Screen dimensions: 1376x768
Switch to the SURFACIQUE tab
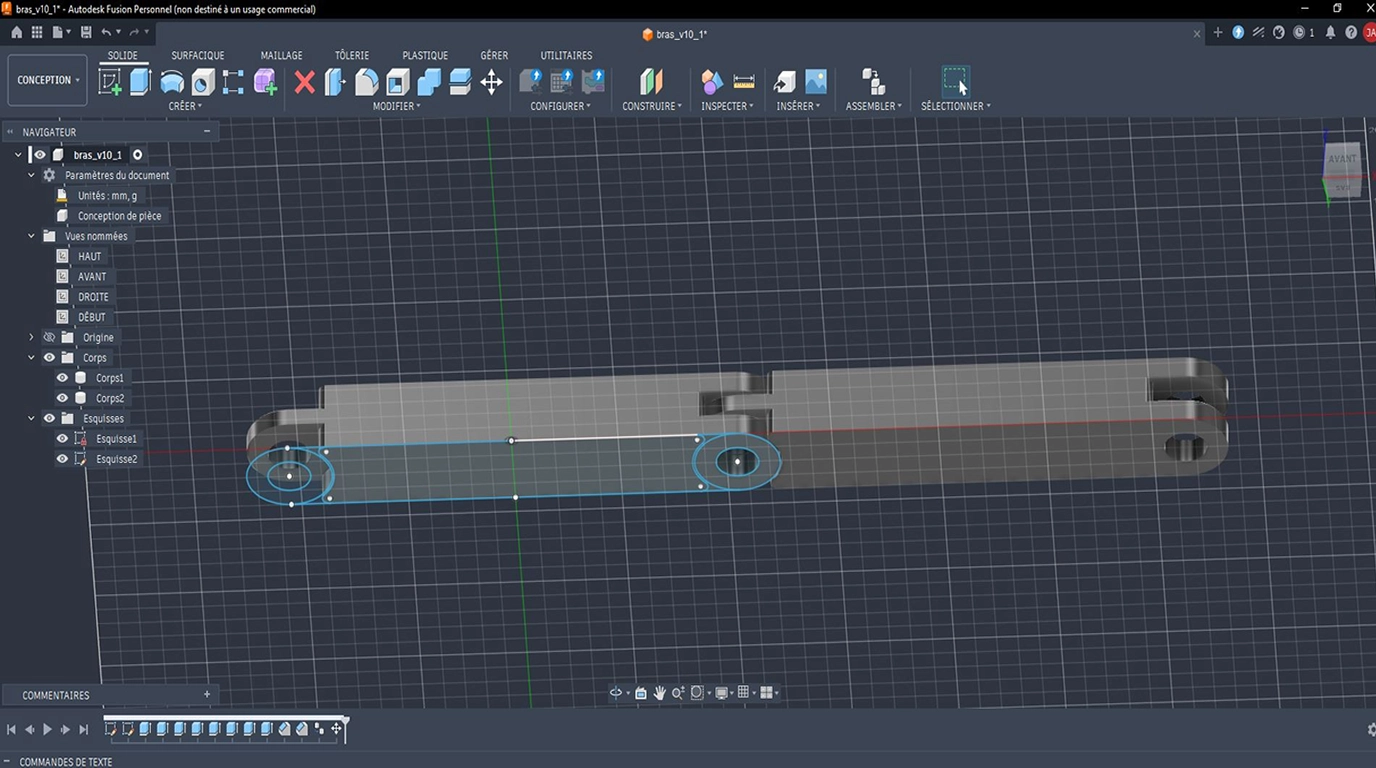pyautogui.click(x=198, y=55)
